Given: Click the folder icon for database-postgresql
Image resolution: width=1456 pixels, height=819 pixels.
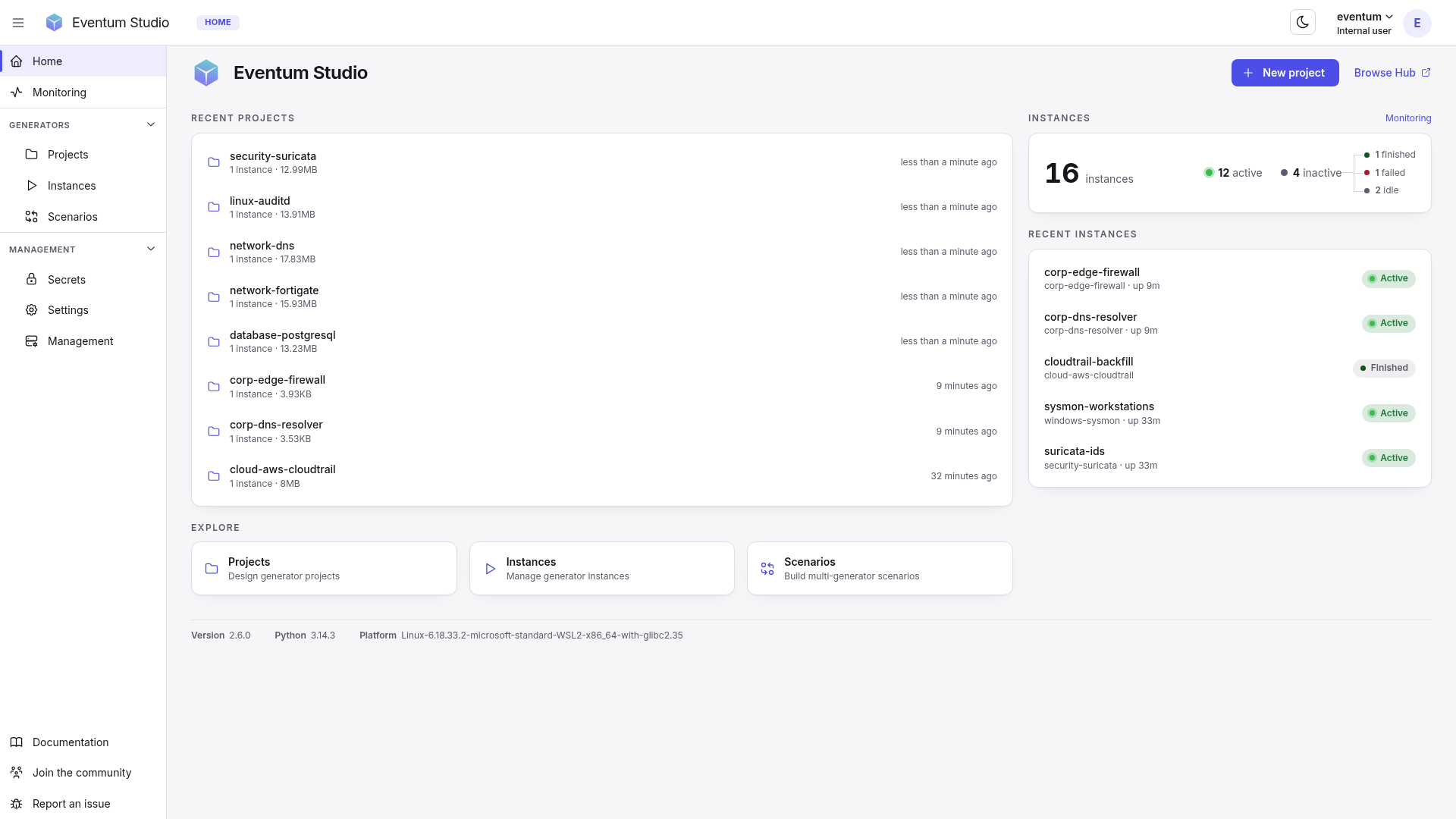Looking at the screenshot, I should click(214, 341).
